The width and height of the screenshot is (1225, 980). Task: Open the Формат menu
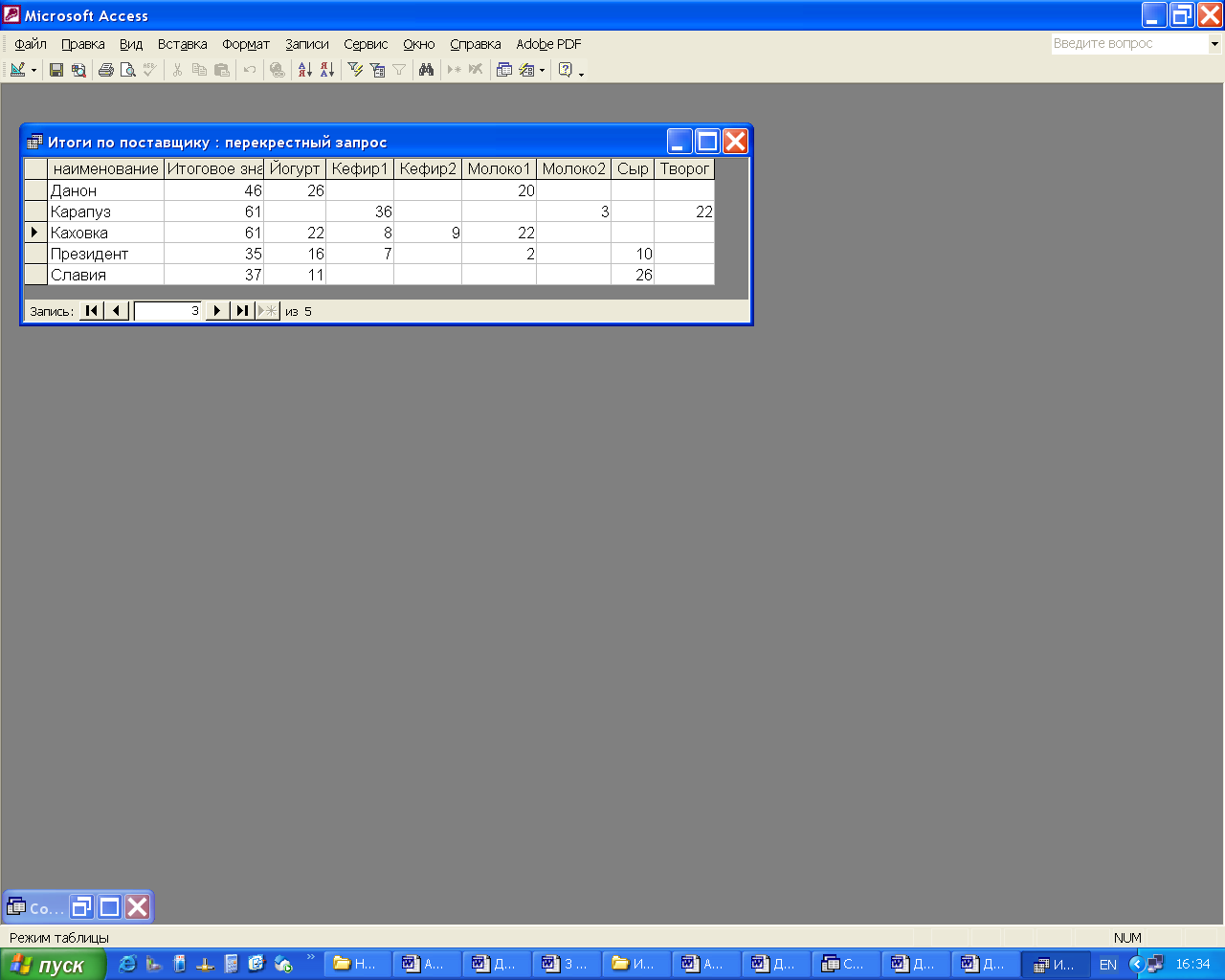[246, 44]
